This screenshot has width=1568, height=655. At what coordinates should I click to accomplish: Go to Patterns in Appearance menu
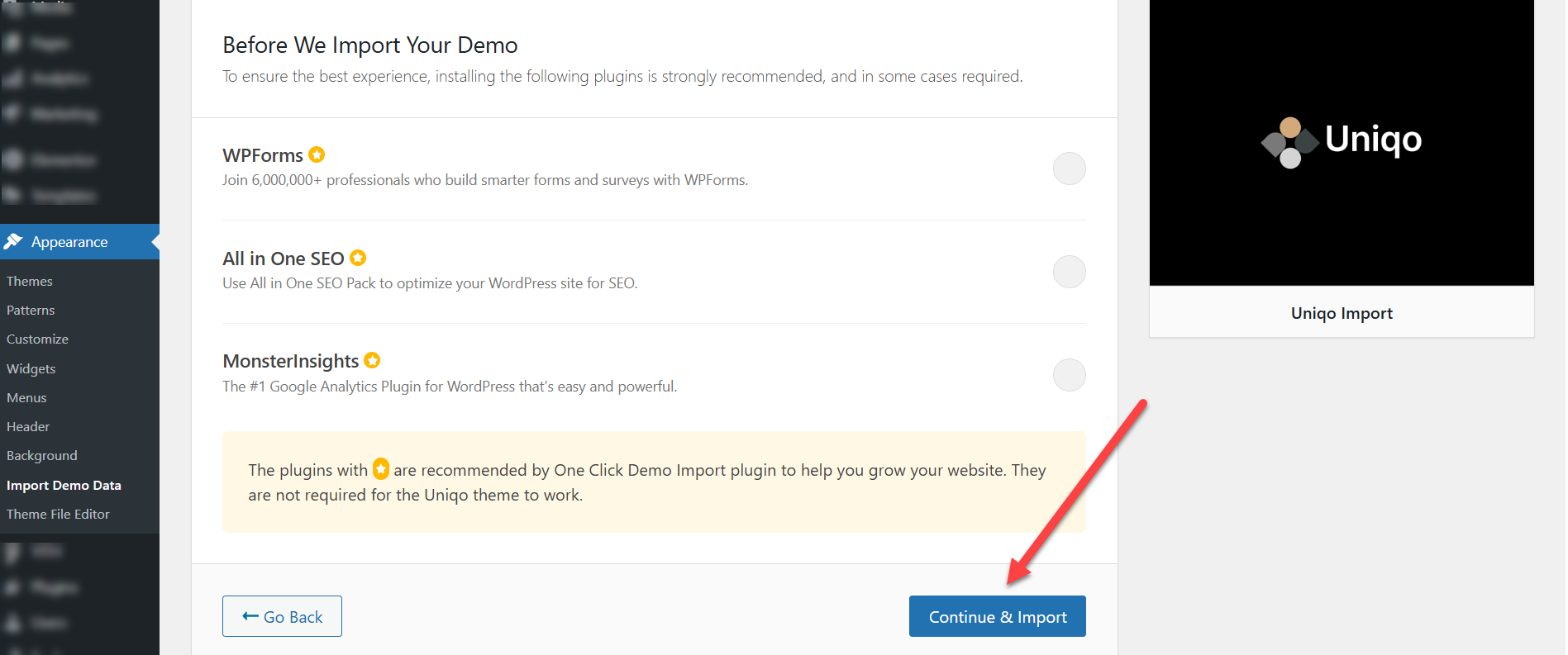(x=31, y=310)
